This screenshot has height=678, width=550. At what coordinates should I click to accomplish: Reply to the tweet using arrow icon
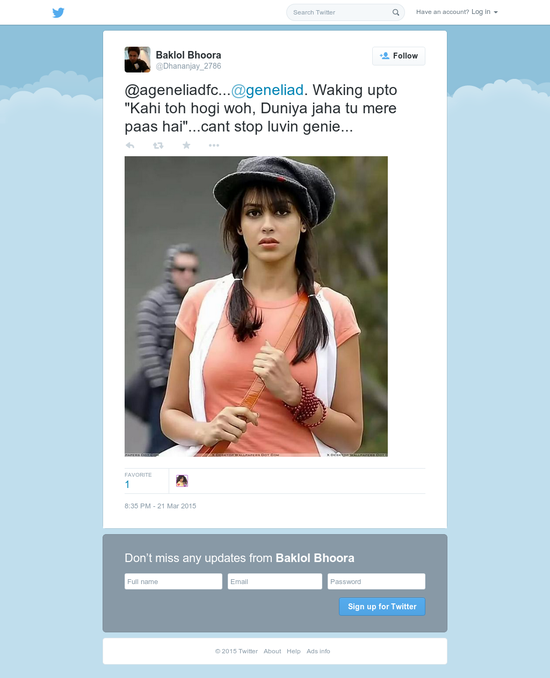130,145
